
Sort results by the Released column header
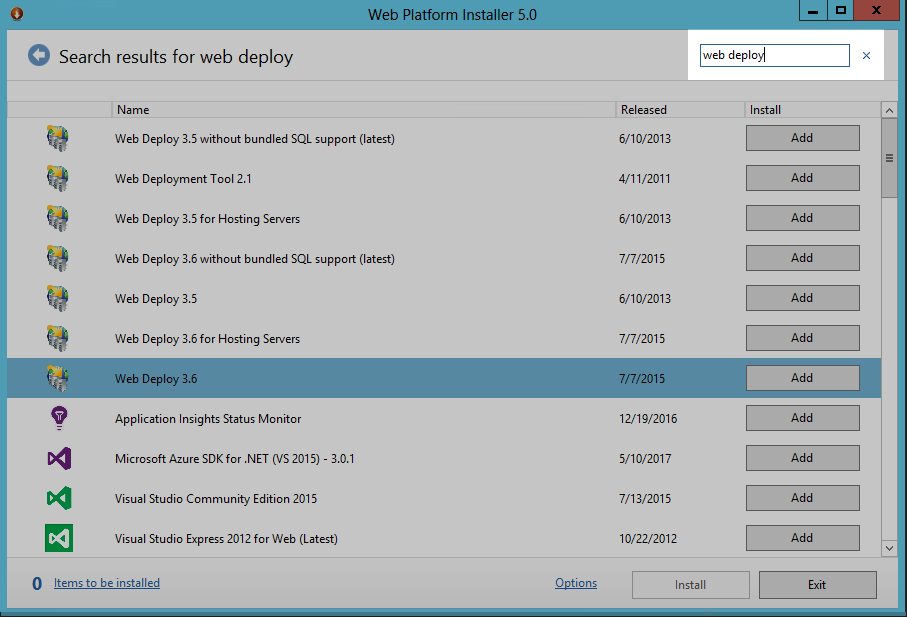click(680, 109)
